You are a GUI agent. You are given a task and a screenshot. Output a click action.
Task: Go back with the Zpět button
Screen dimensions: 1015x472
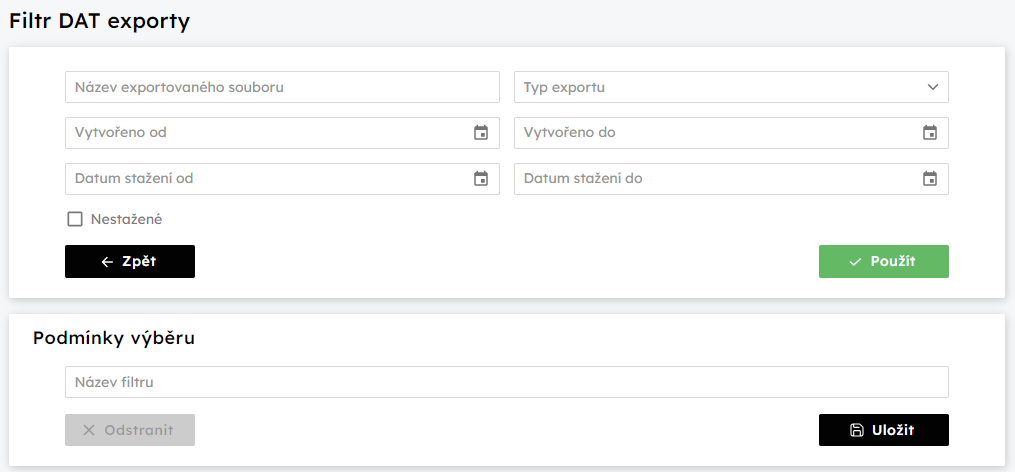(x=129, y=262)
